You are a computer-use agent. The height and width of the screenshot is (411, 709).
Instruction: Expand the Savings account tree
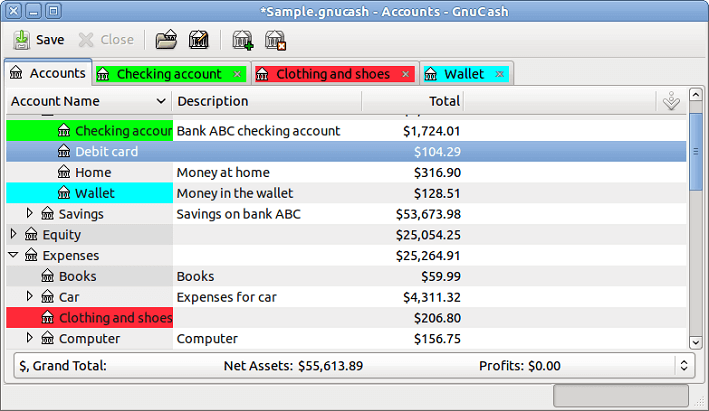pyautogui.click(x=30, y=213)
